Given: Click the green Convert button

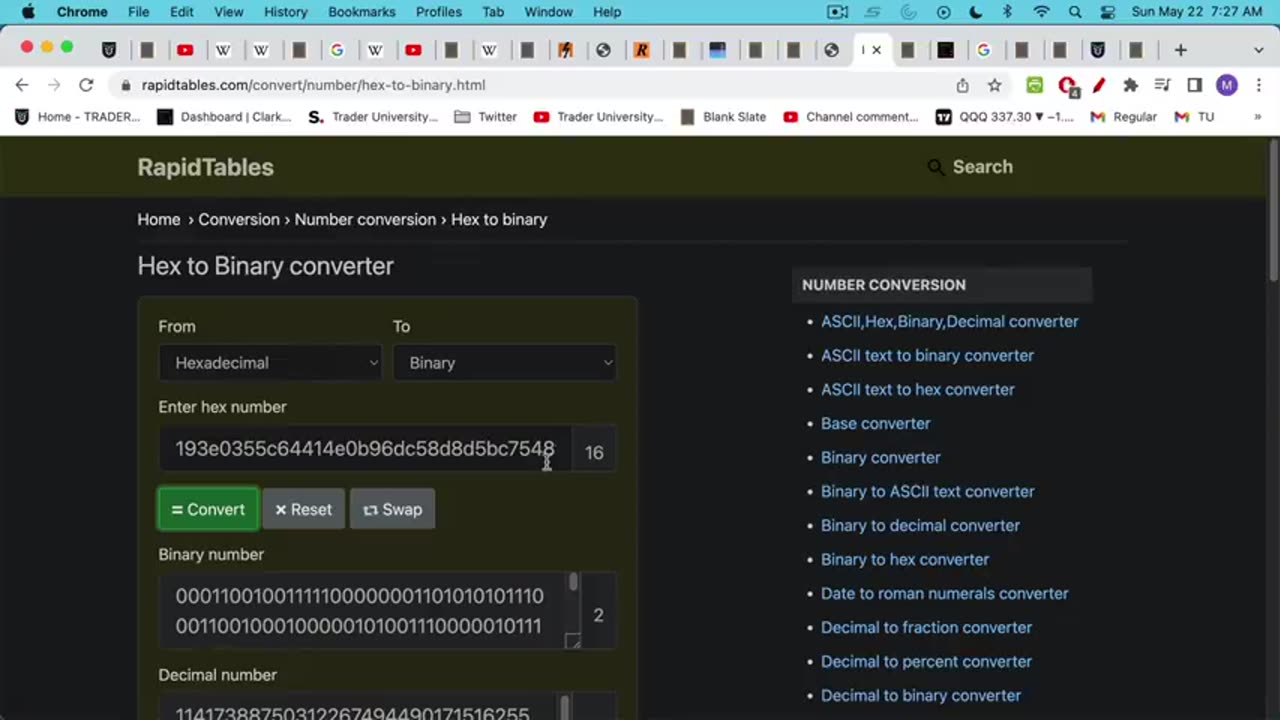Looking at the screenshot, I should pyautogui.click(x=208, y=509).
